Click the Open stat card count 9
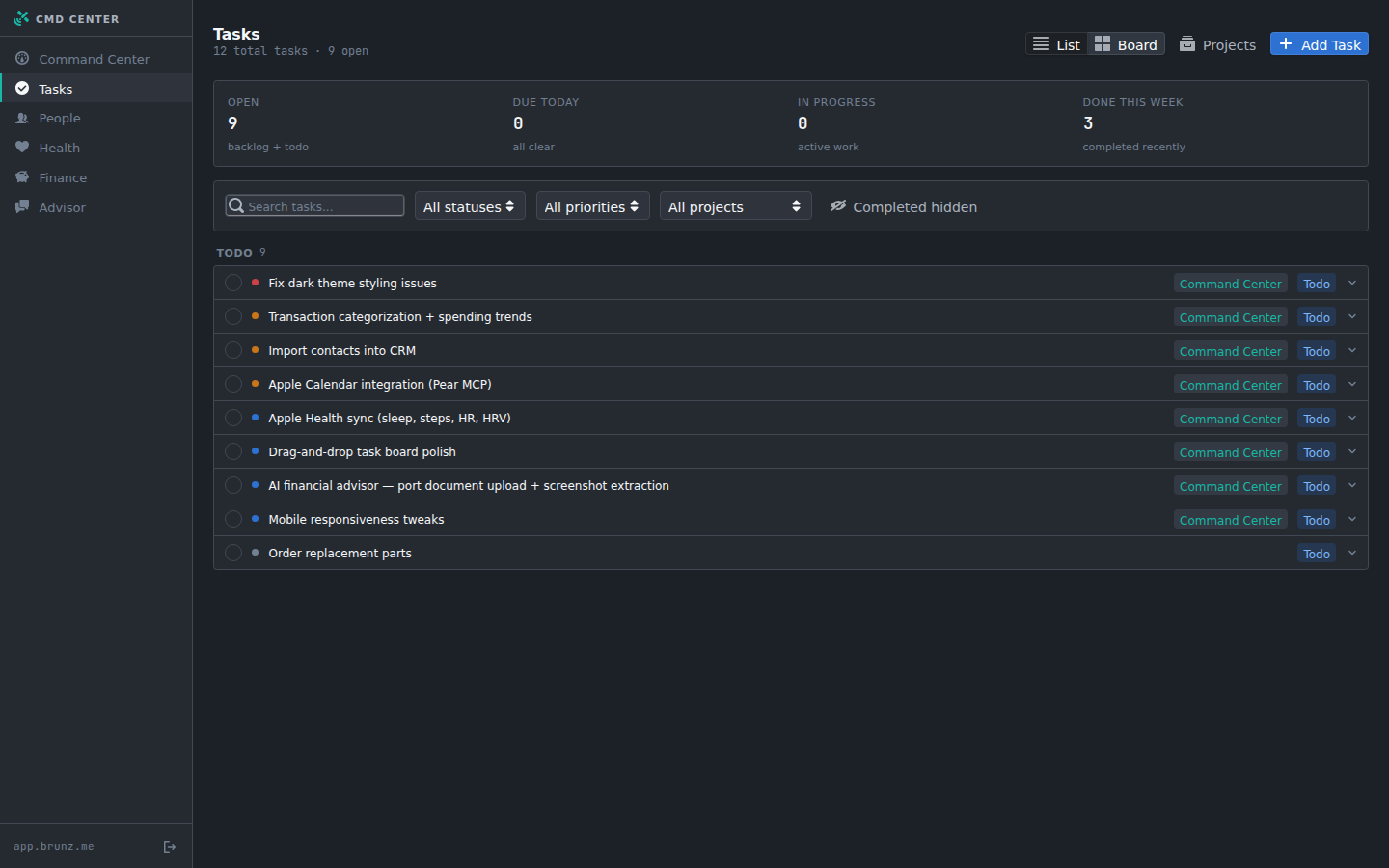 pyautogui.click(x=232, y=123)
